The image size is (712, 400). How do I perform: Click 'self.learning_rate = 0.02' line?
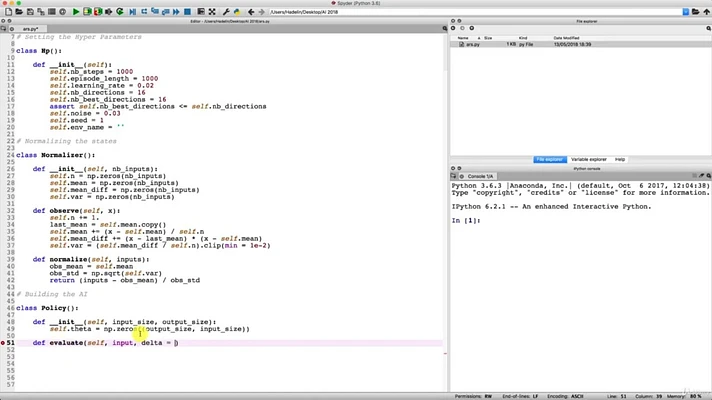[x=102, y=85]
